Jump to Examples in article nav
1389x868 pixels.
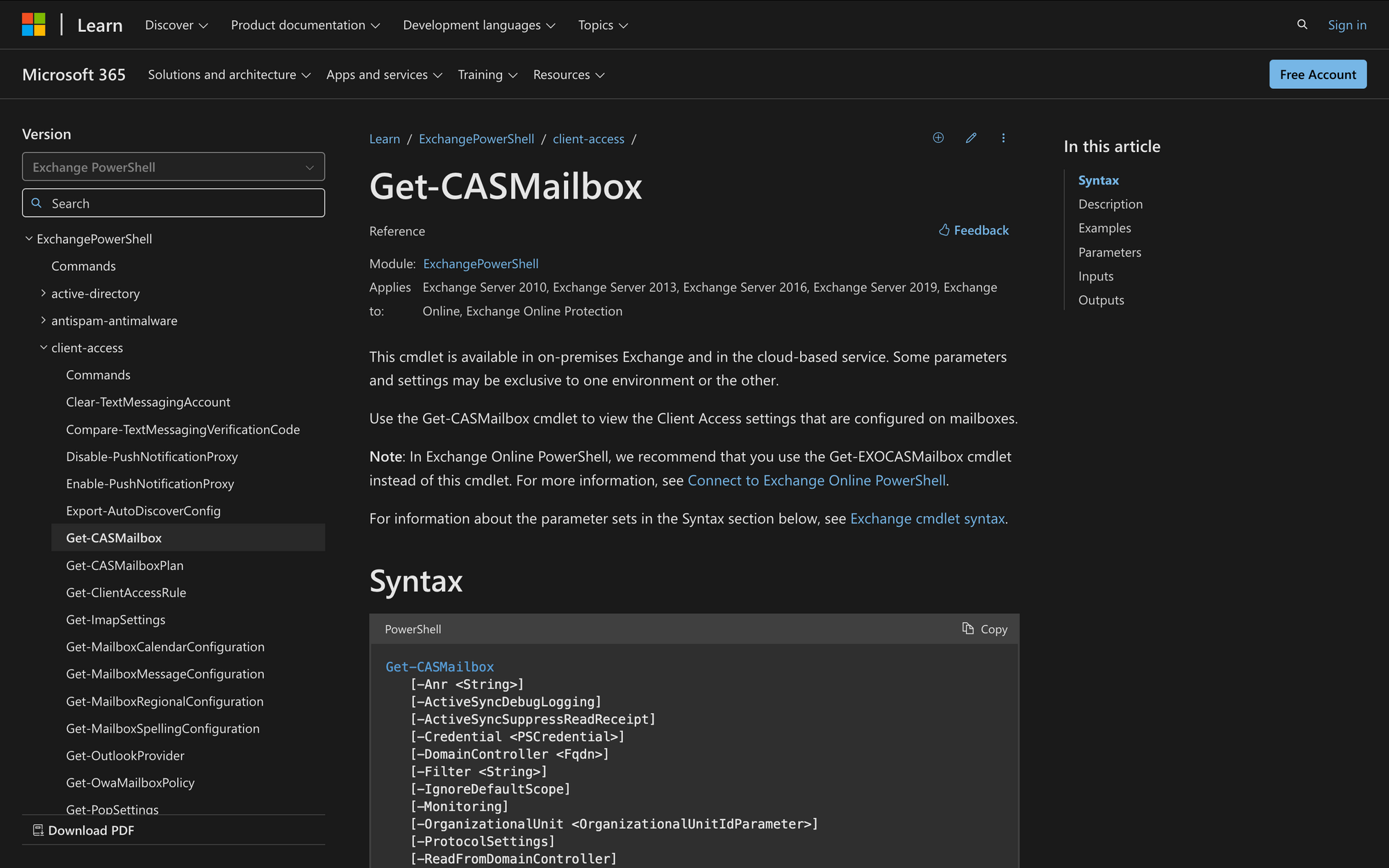pos(1104,228)
